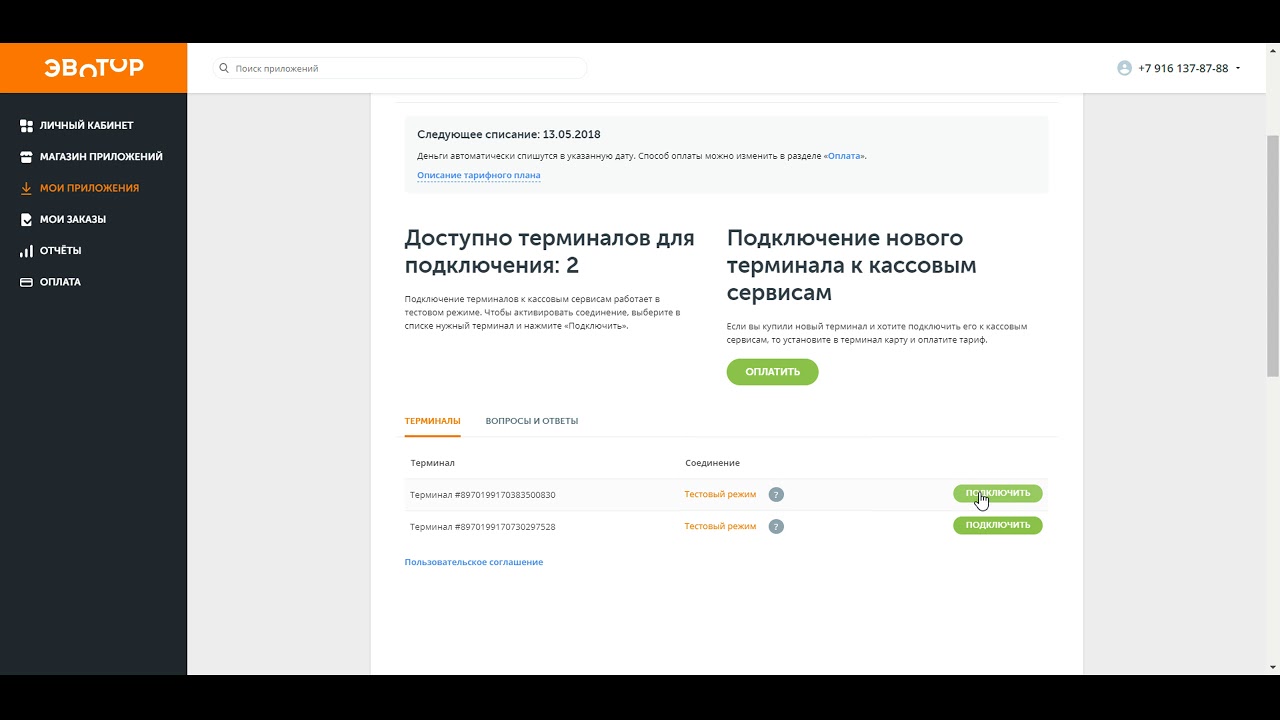1280x720 pixels.
Task: Select Терминал #8970199170383500830 text
Action: tap(482, 495)
